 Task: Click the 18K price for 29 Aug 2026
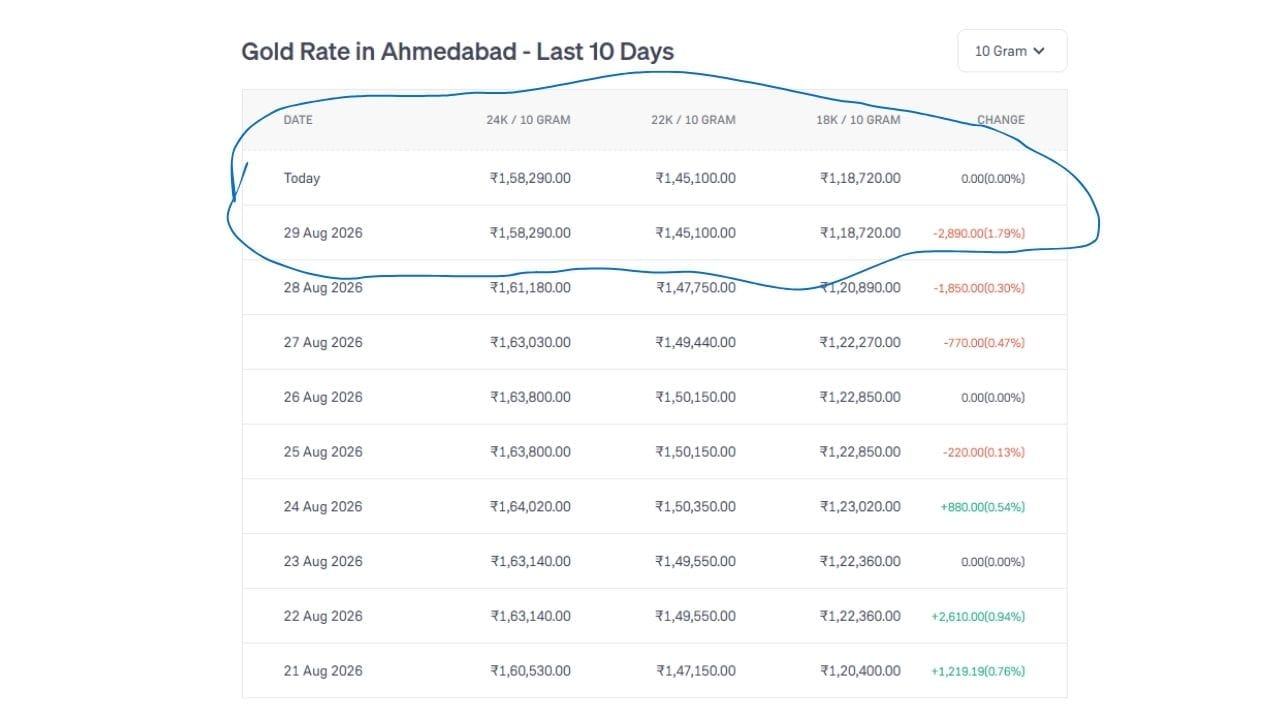860,233
